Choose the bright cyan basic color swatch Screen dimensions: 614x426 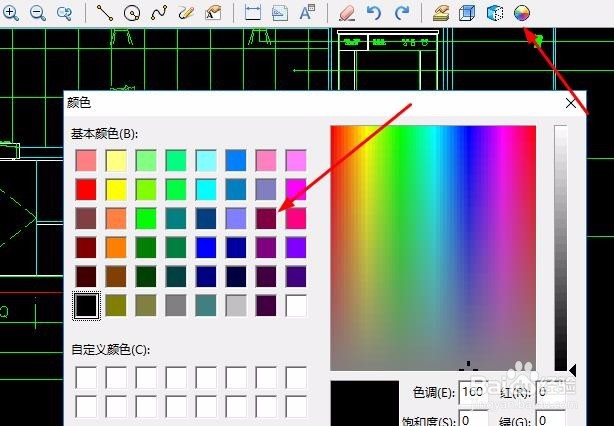click(x=206, y=190)
